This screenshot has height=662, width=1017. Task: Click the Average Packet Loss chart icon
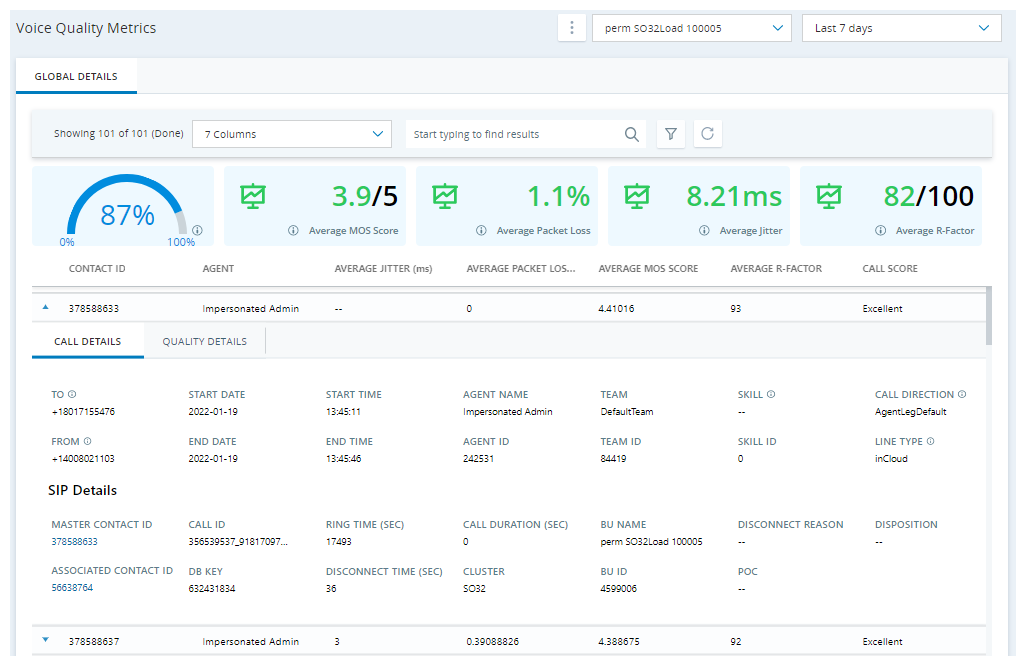445,196
